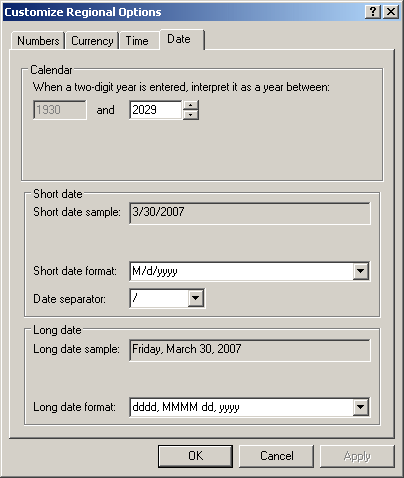The width and height of the screenshot is (404, 478).
Task: Click the disabled 1930 year field
Action: 60,110
